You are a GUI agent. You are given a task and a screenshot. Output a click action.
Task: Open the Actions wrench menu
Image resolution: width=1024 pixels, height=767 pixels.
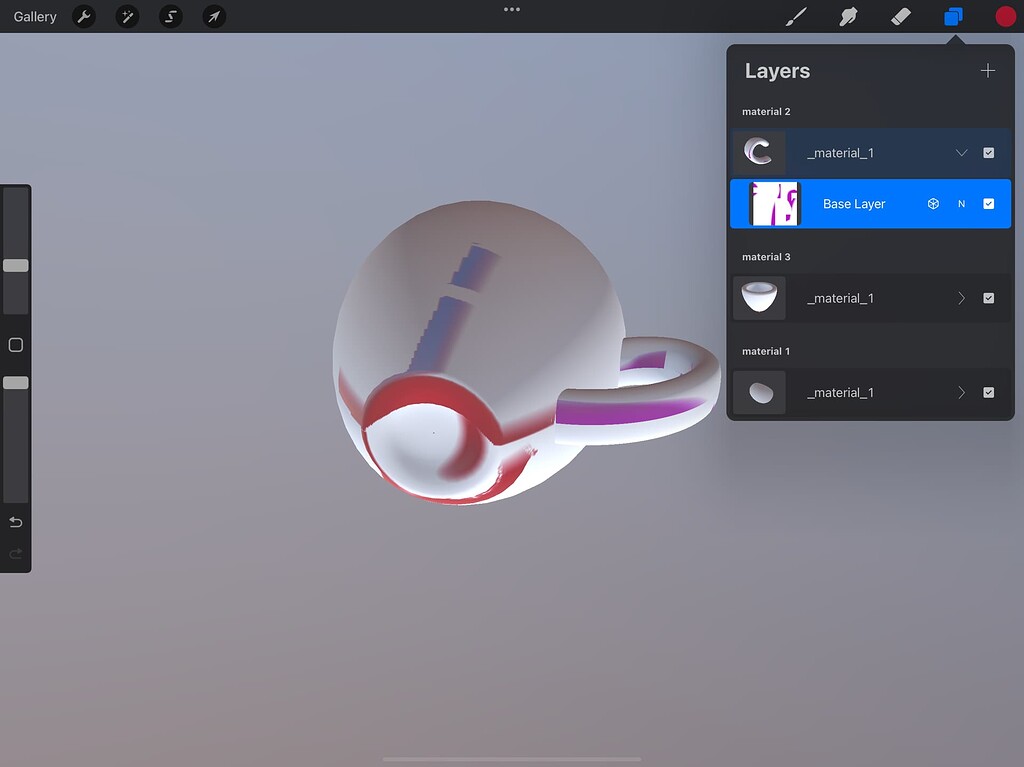(x=85, y=16)
